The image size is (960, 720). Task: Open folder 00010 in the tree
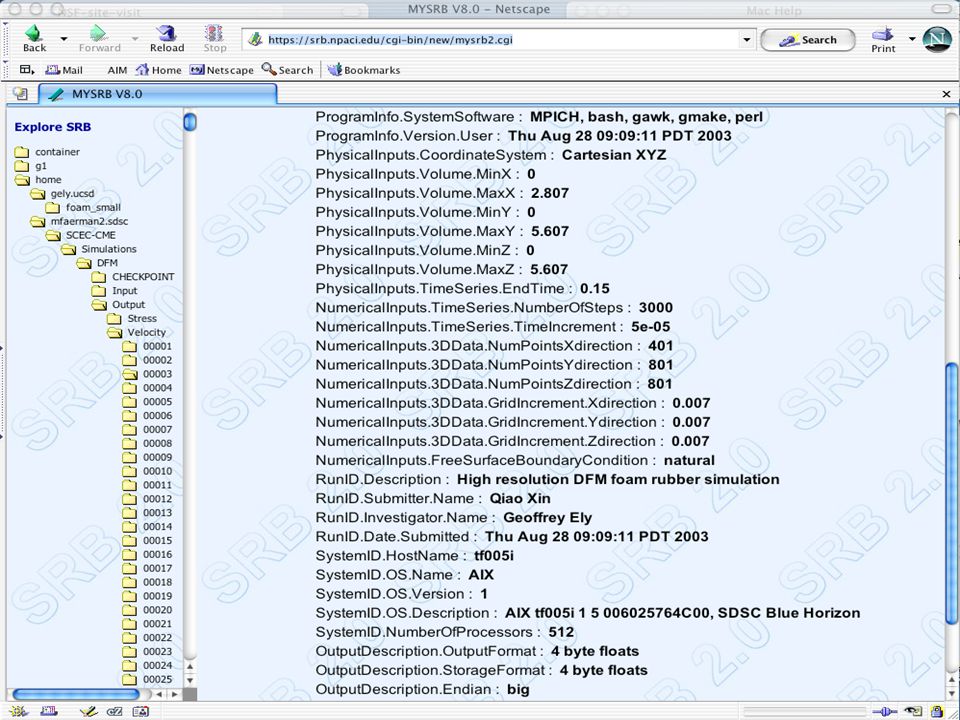coord(147,471)
